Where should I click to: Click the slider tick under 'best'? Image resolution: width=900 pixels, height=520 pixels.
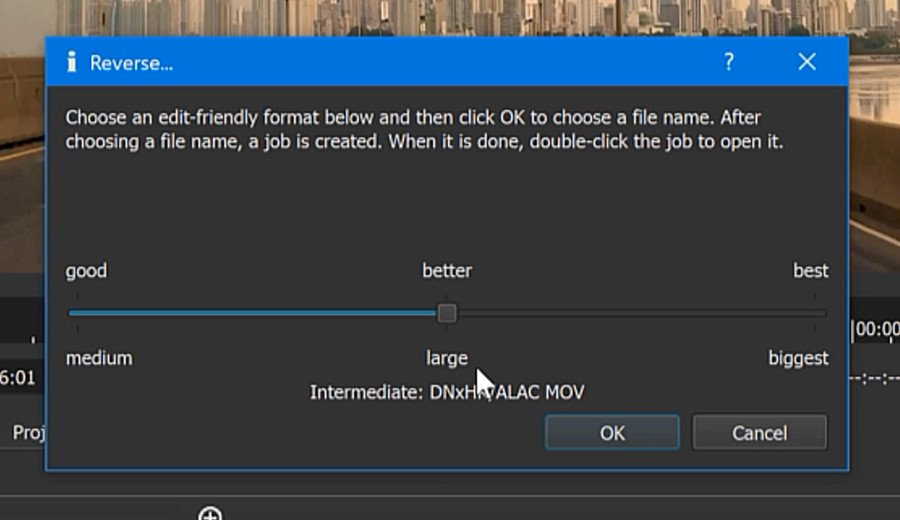click(x=814, y=297)
